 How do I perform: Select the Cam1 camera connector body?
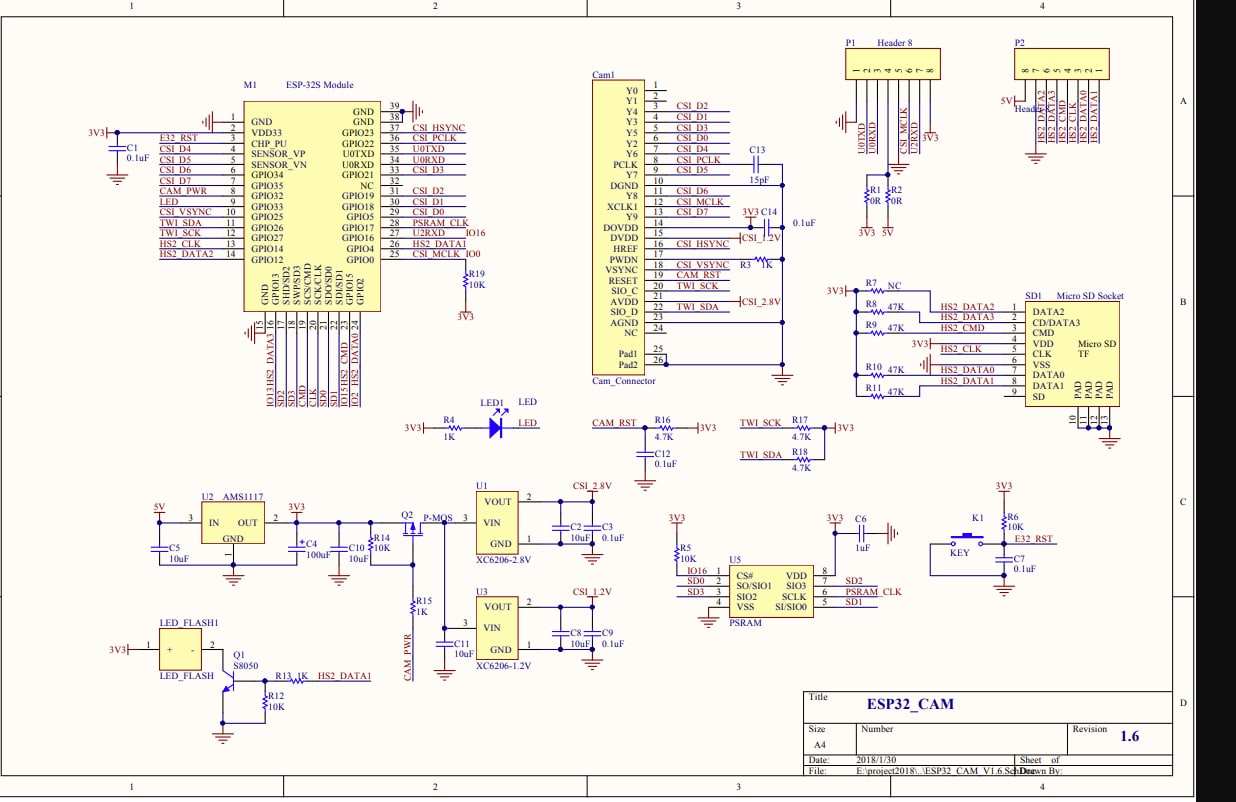(x=617, y=227)
